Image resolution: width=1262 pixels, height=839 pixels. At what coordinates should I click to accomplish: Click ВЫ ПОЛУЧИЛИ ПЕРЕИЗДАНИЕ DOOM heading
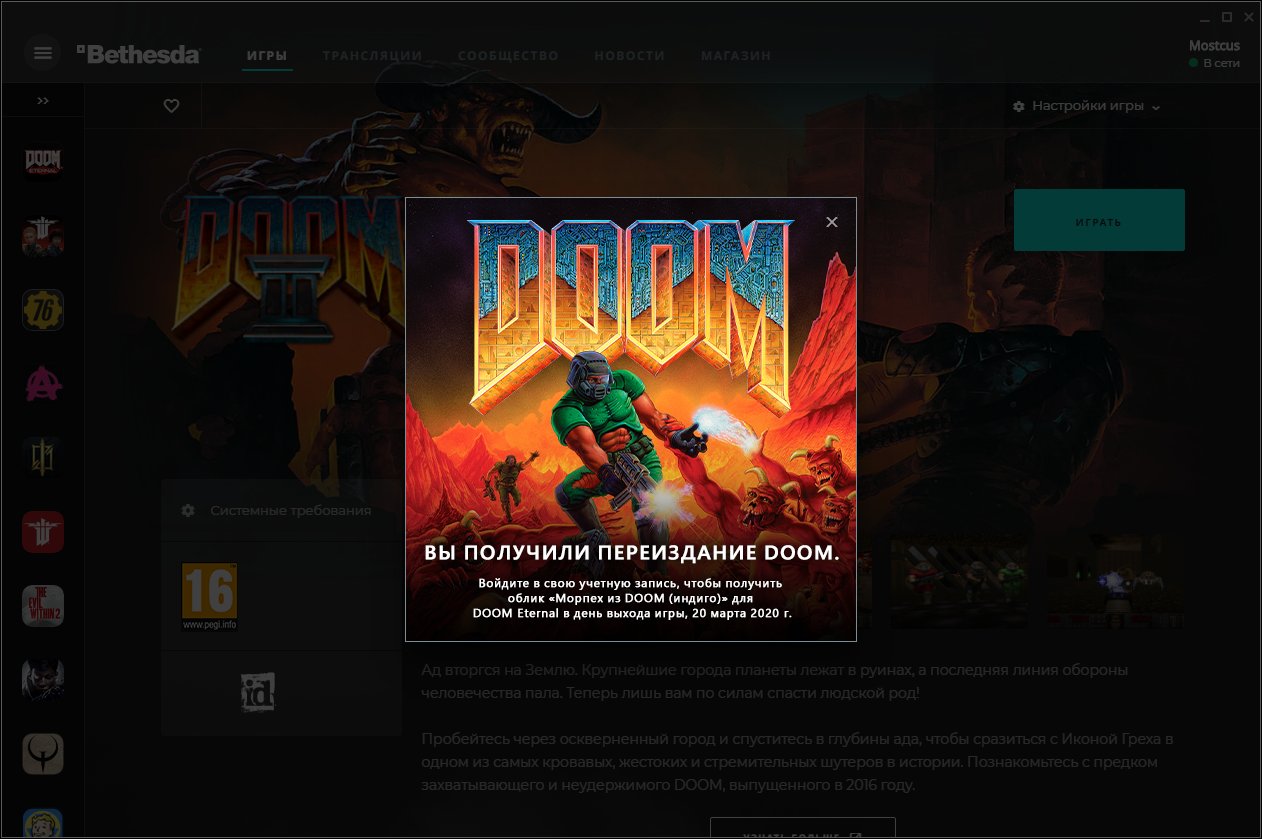click(x=631, y=553)
